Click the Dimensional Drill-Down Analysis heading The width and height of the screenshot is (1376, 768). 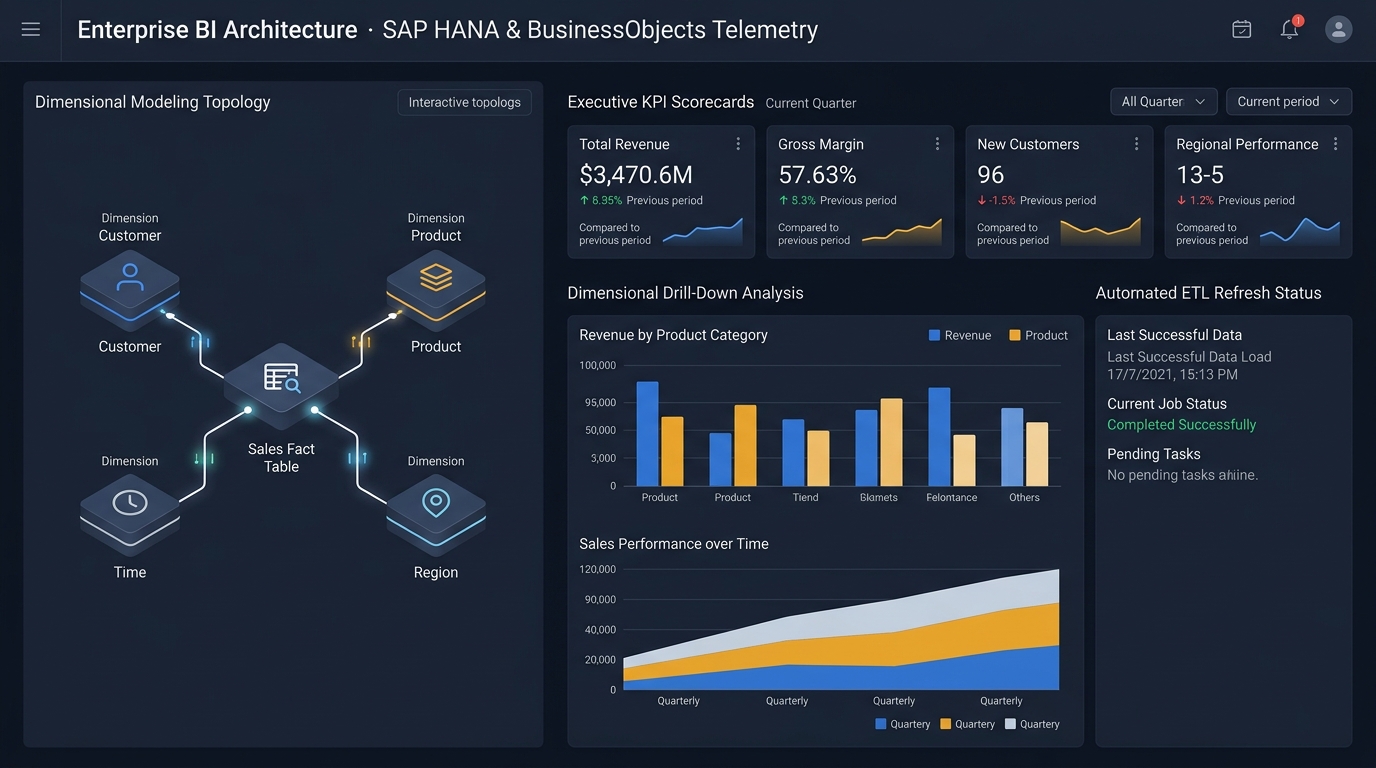point(685,293)
